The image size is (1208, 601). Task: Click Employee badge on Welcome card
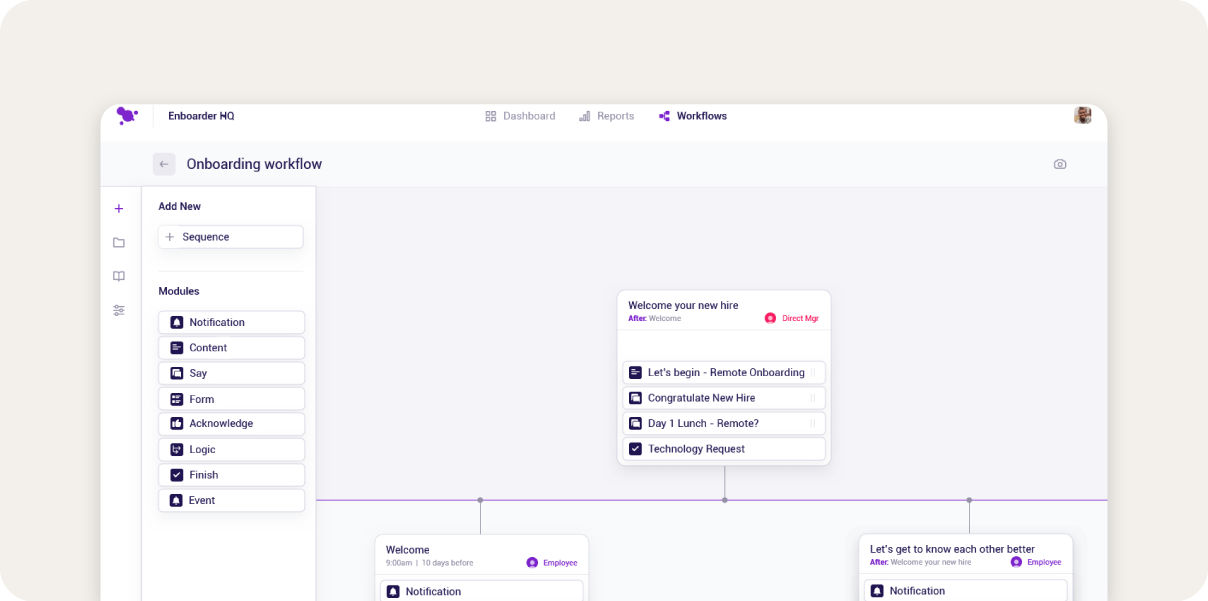[x=552, y=563]
